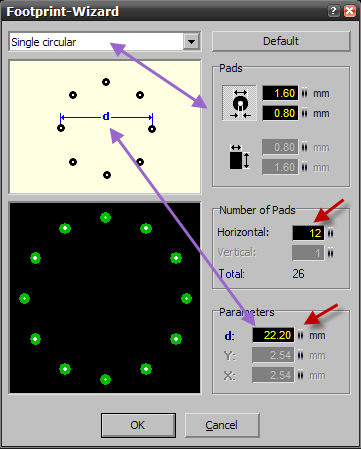
Task: Click the Default button
Action: click(x=281, y=41)
